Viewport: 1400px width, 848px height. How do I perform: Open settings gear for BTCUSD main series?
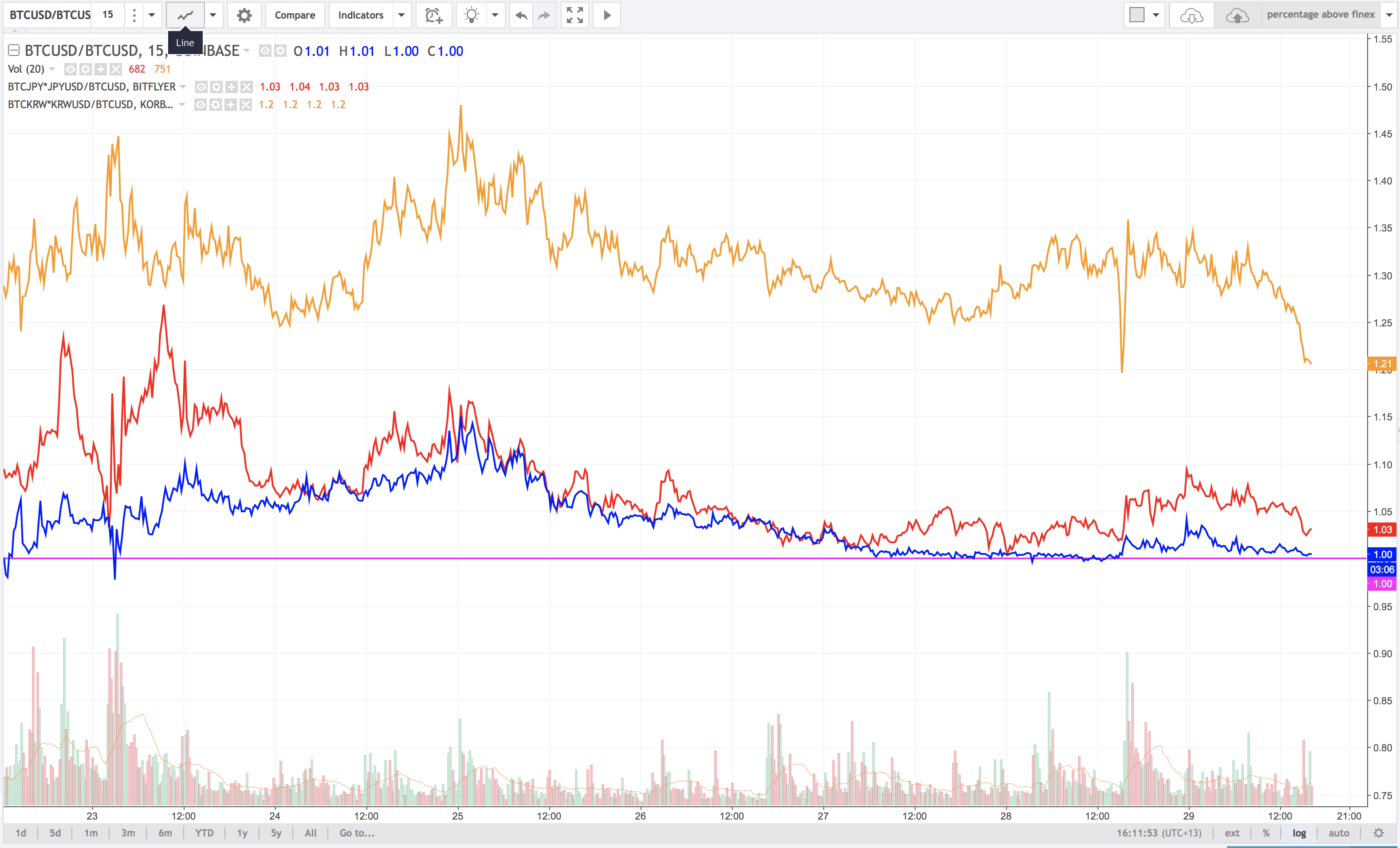[x=280, y=51]
